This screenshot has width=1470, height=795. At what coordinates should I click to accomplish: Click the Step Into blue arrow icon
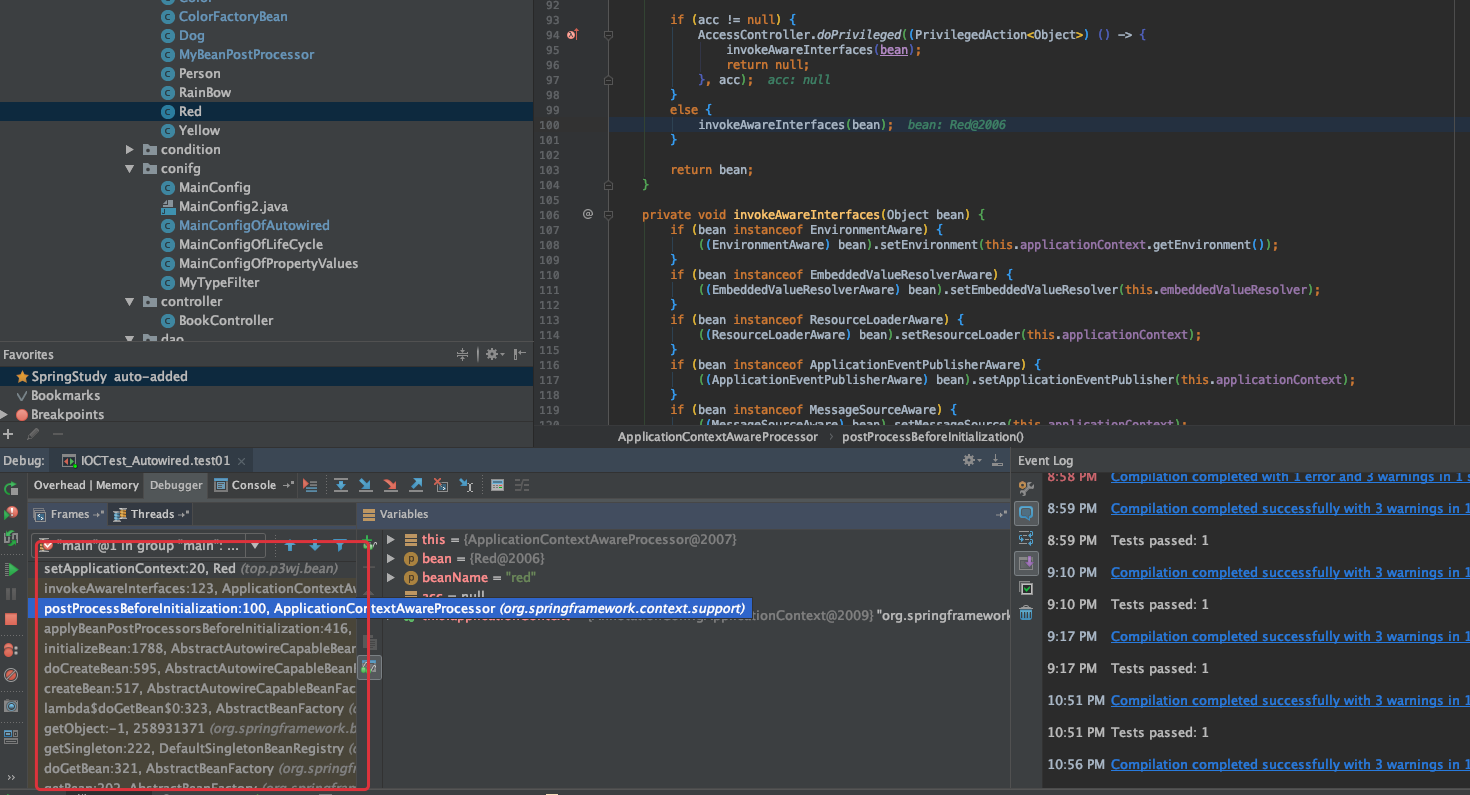[x=365, y=485]
